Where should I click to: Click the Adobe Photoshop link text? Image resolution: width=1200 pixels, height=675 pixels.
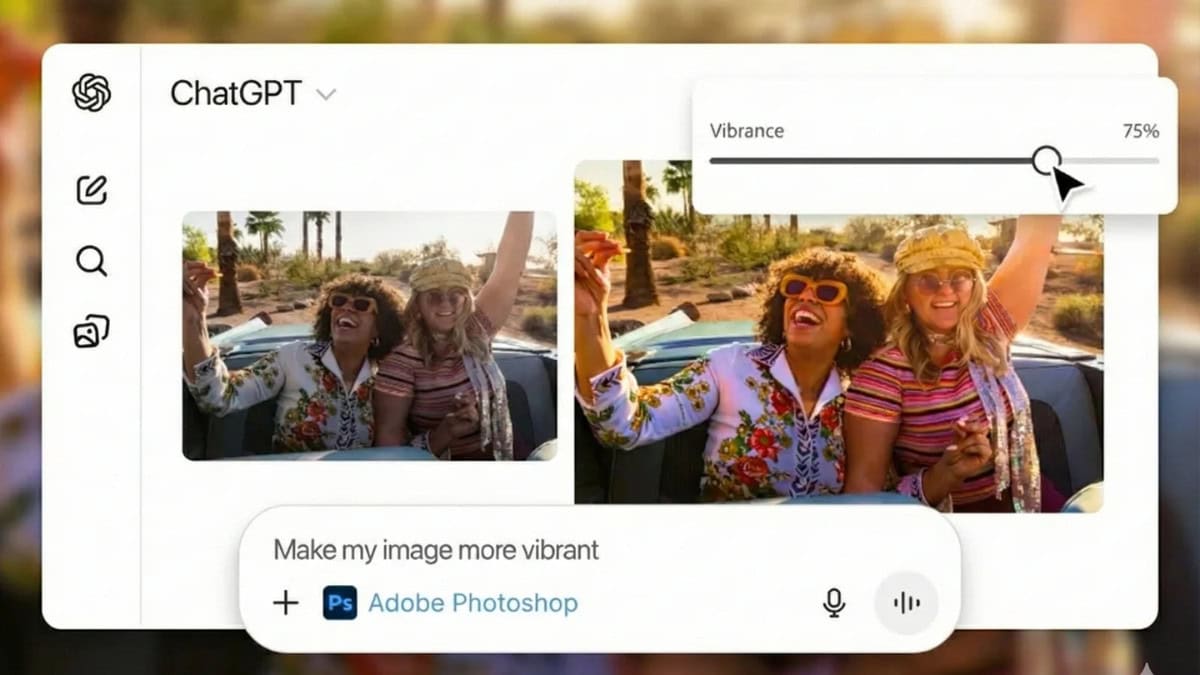(x=473, y=603)
